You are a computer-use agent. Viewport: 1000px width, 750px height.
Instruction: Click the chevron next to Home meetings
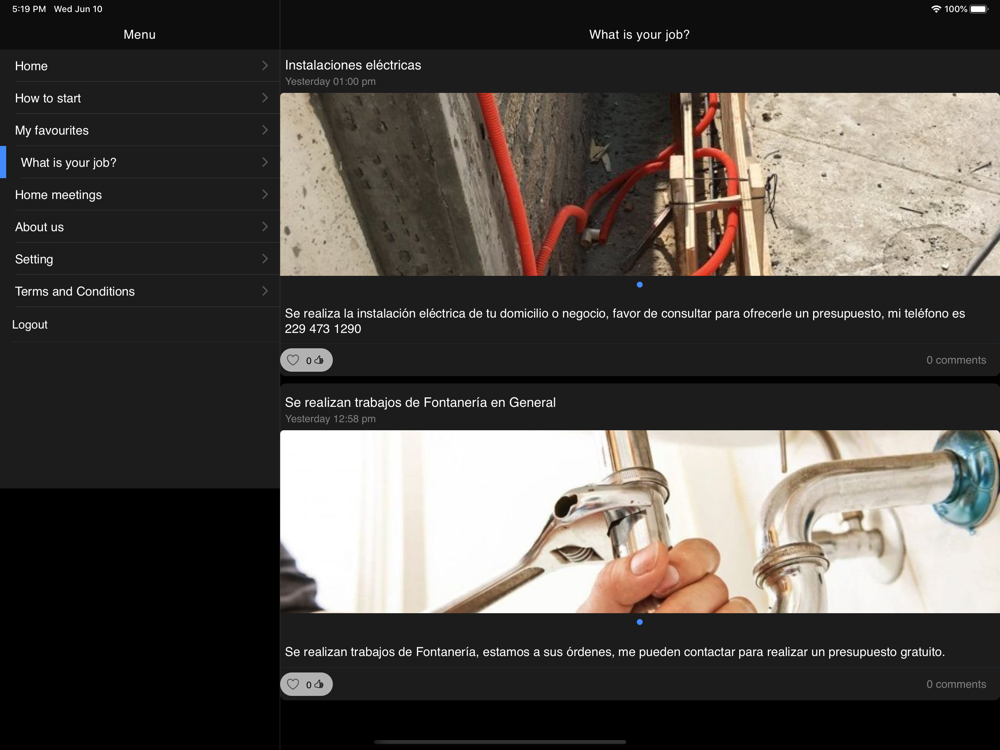point(265,195)
